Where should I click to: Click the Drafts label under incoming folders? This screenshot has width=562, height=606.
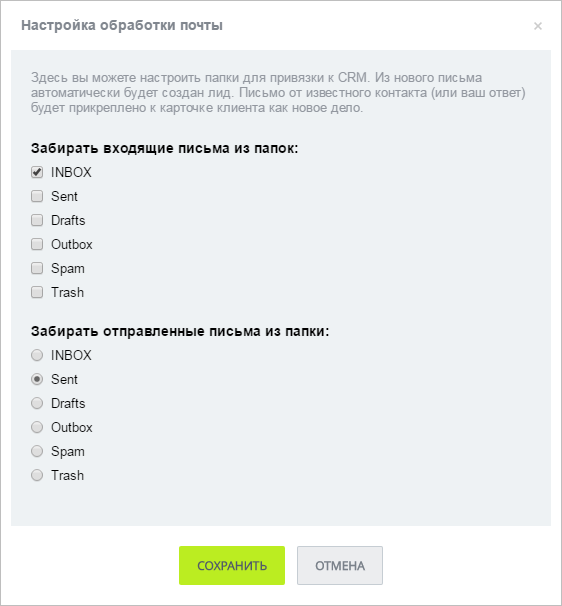(68, 220)
